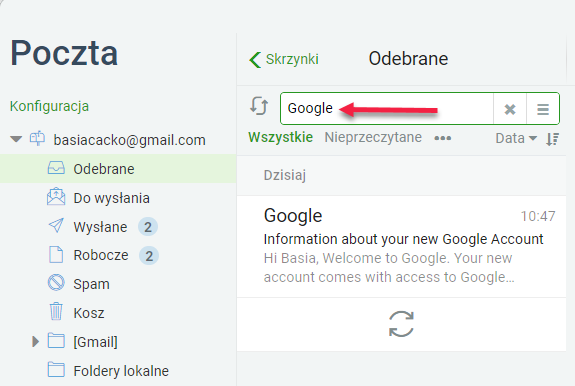Click the [Gmail] folder icon
Image resolution: width=575 pixels, height=386 pixels.
click(x=56, y=341)
